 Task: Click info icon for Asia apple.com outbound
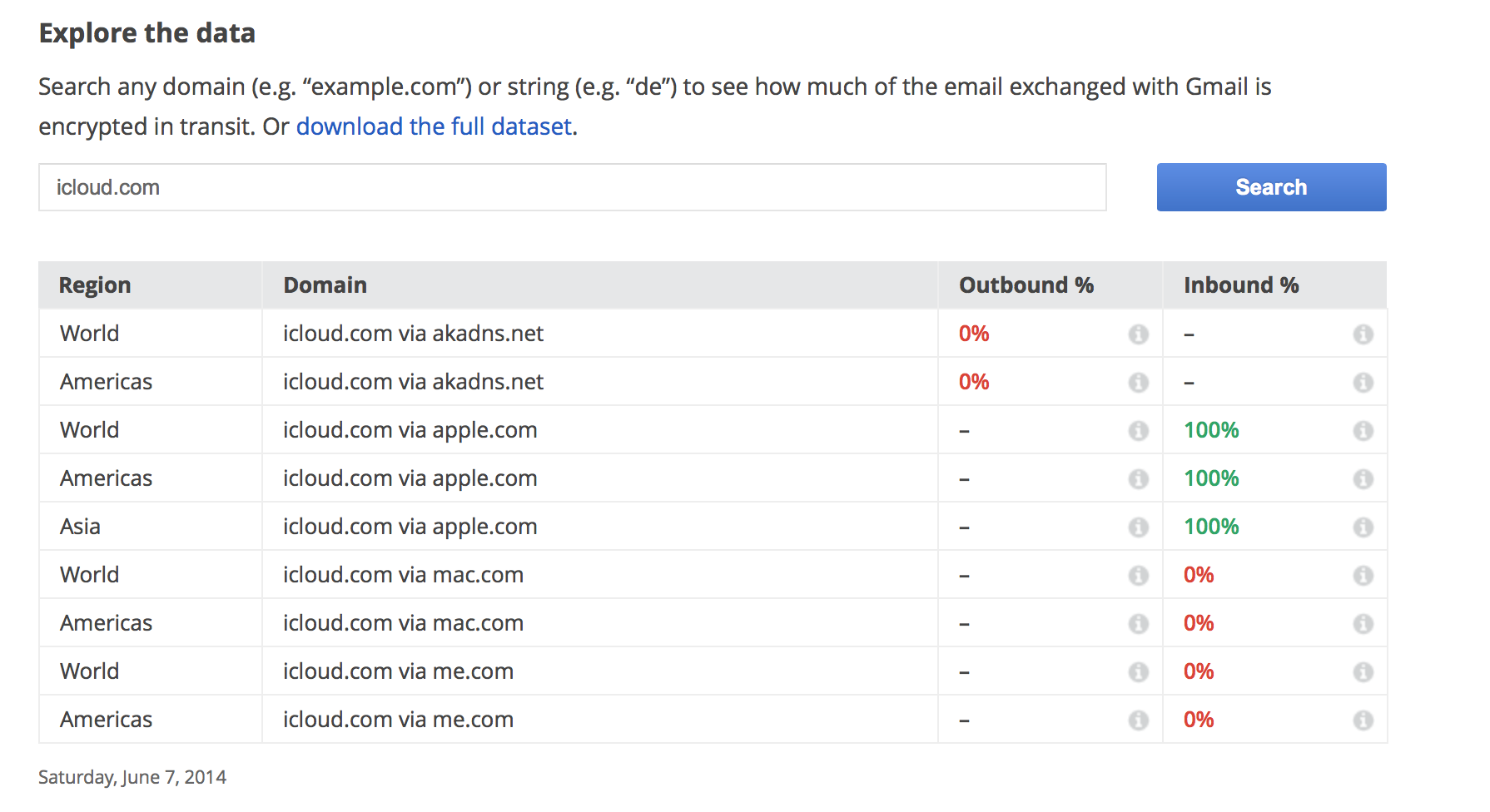(x=1138, y=527)
